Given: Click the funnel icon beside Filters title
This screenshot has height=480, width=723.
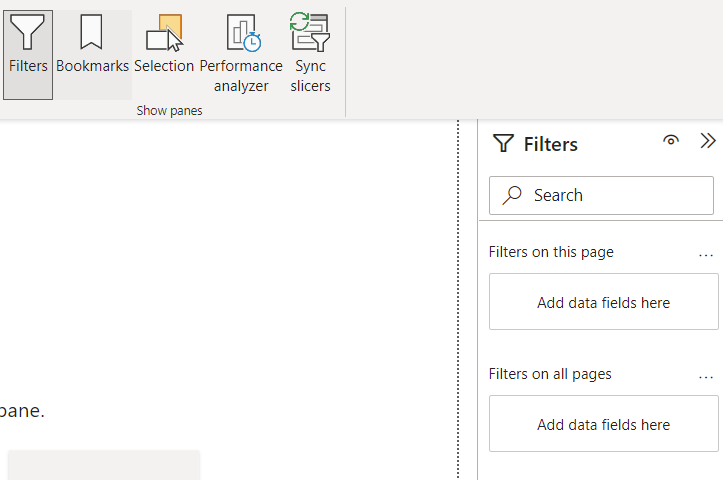Looking at the screenshot, I should click(503, 143).
